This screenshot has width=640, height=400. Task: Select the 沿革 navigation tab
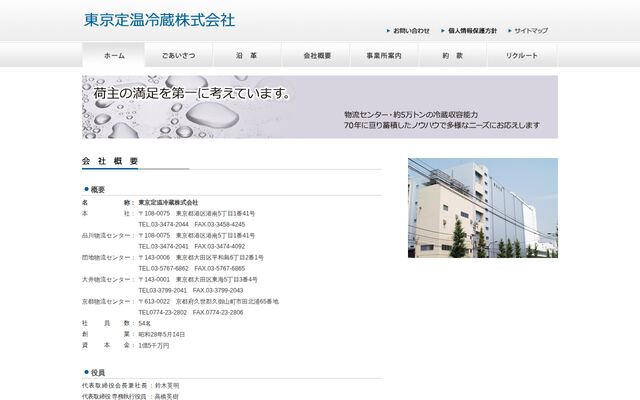click(x=247, y=55)
